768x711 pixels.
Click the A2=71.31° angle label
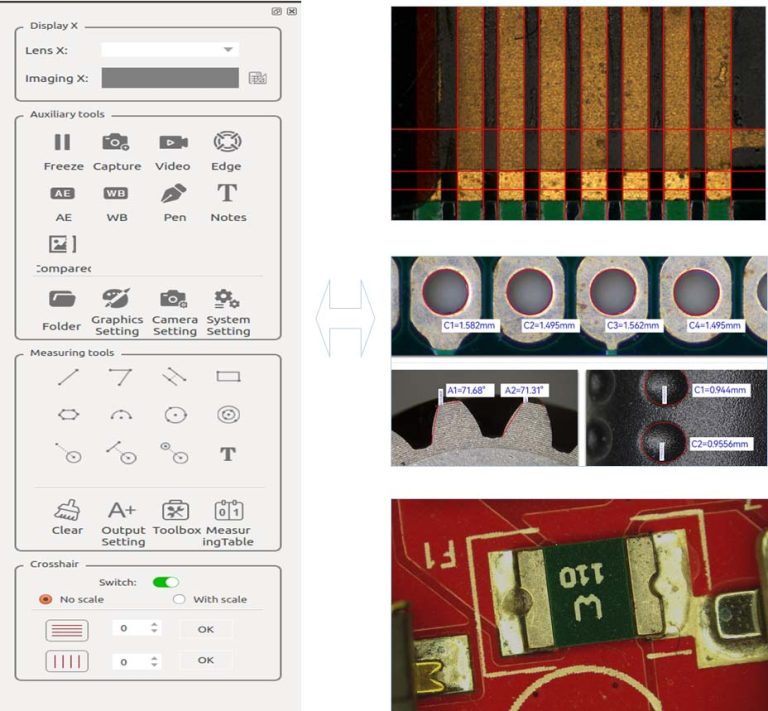click(524, 390)
